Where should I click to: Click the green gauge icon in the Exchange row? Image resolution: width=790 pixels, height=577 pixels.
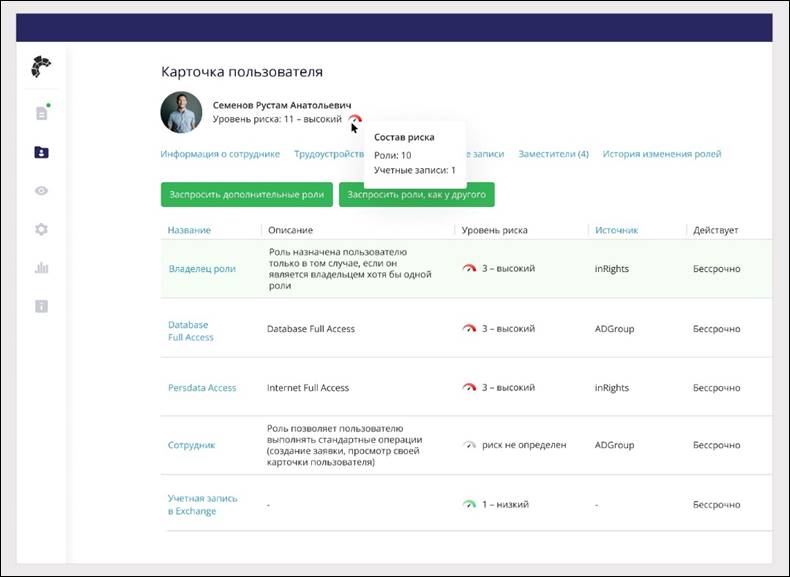point(469,503)
